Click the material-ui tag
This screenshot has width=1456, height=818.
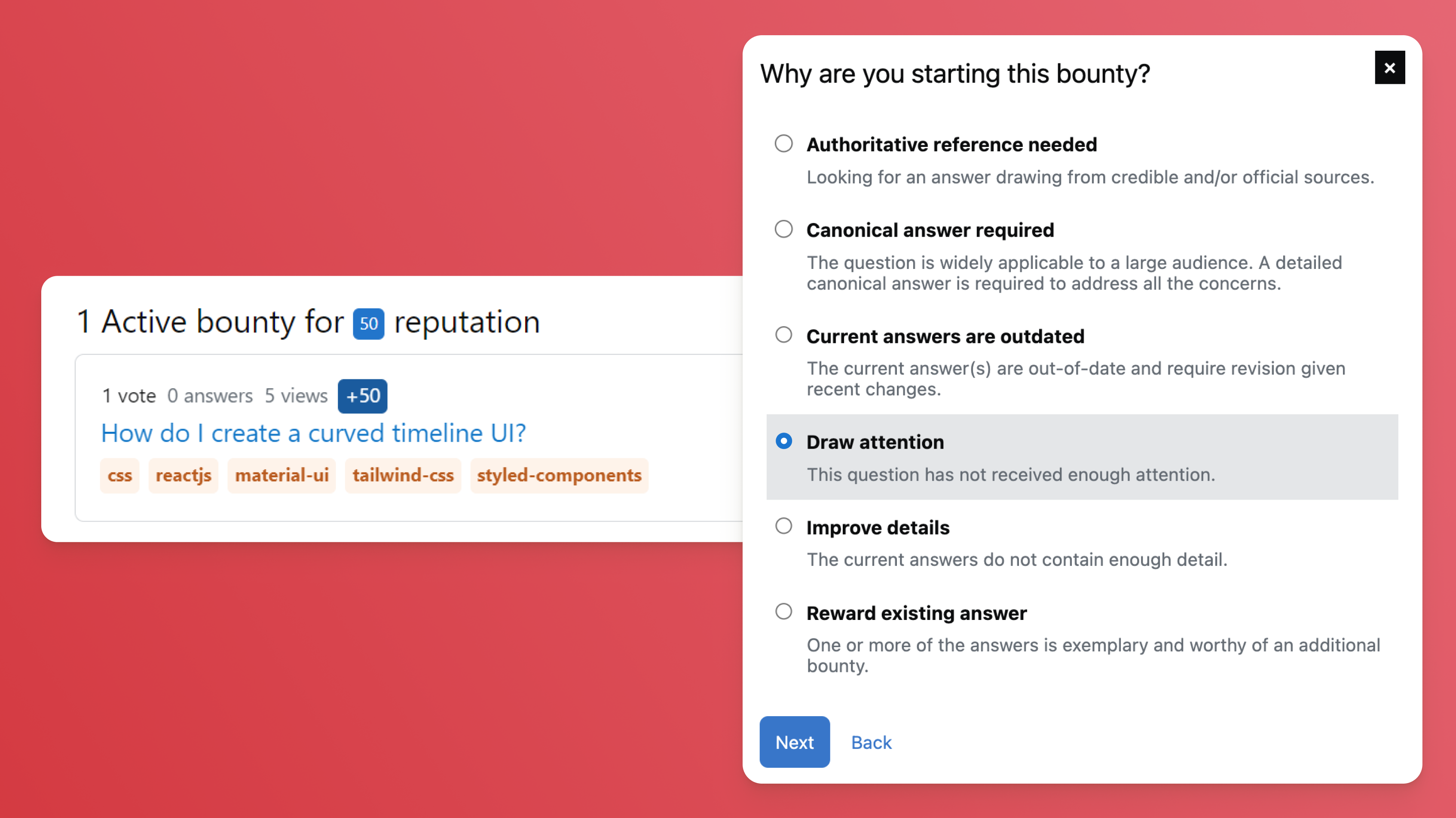pyautogui.click(x=281, y=476)
